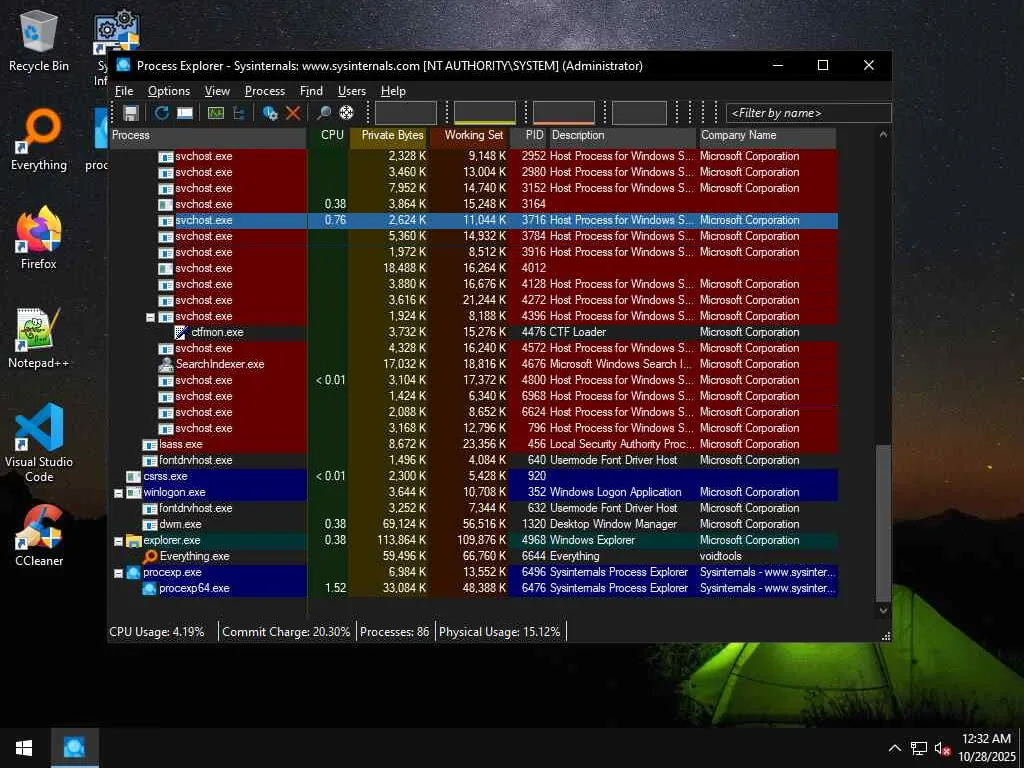Screen dimensions: 1024x768
Task: Click the 'Processes: 86' status entry
Action: (x=394, y=632)
